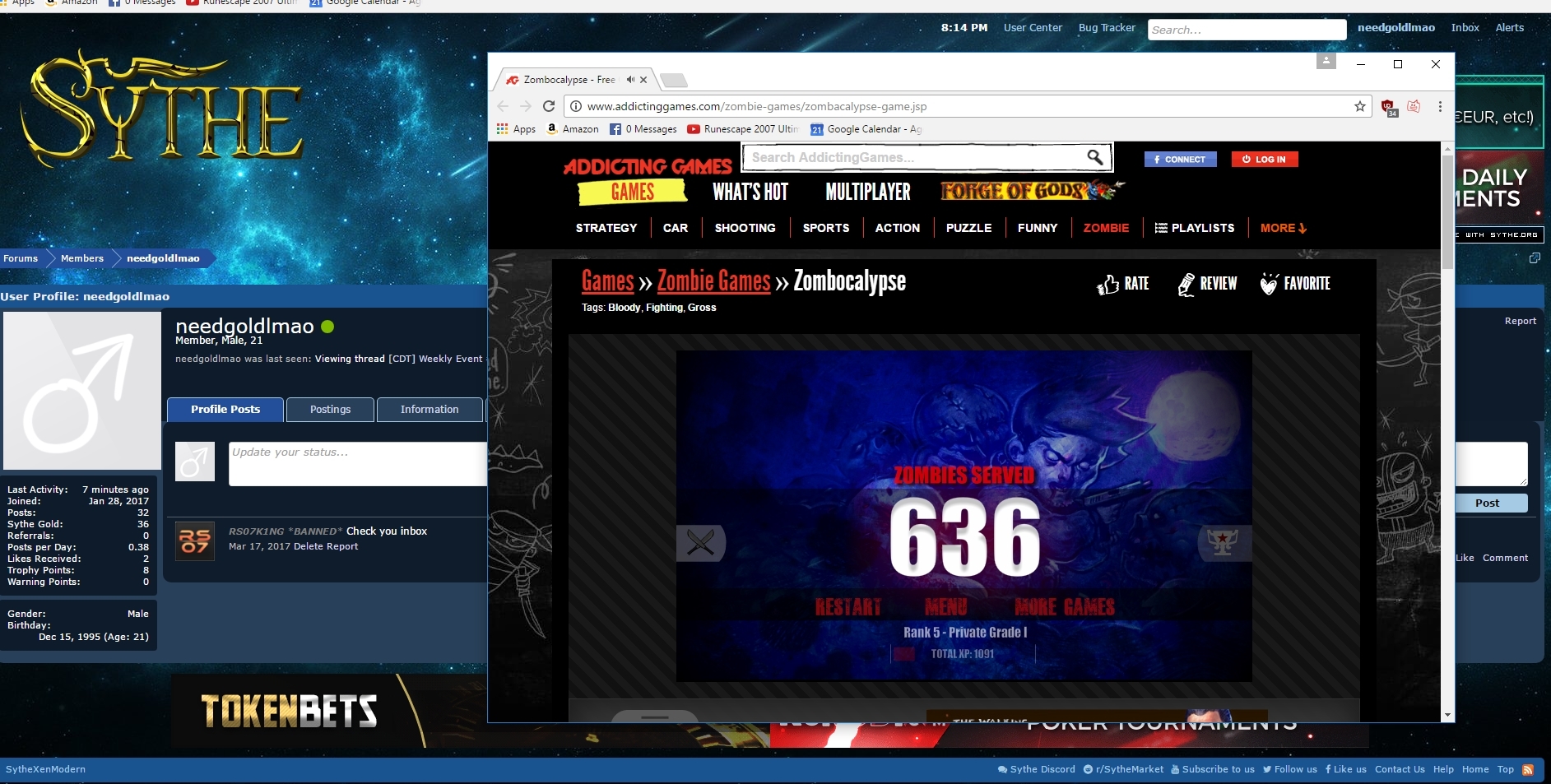Open the Multiplayer section
Screen dimensions: 1551x784
pyautogui.click(x=868, y=192)
